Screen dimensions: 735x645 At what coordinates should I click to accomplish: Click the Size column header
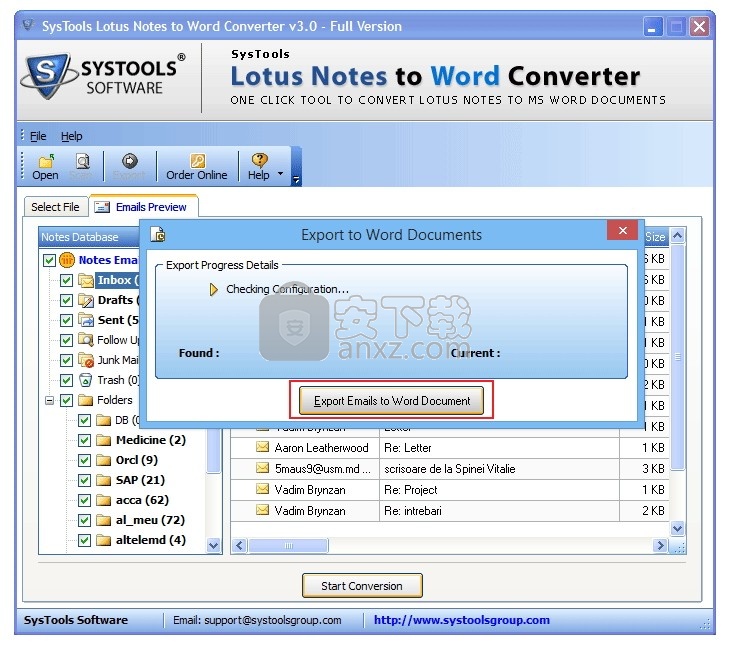point(655,237)
